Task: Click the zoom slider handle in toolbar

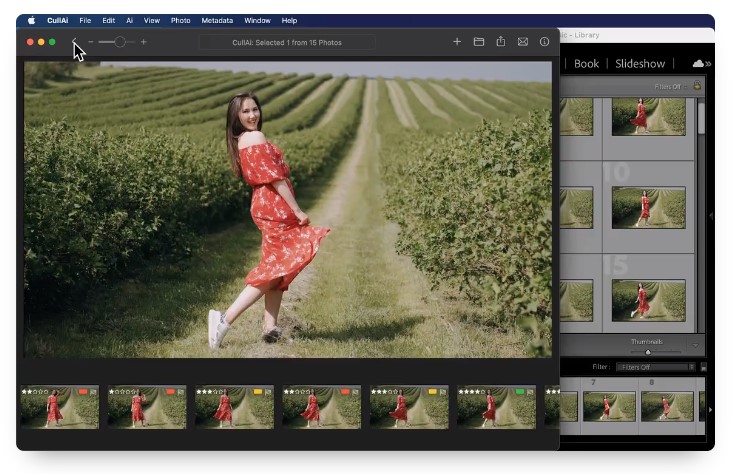Action: (x=120, y=42)
